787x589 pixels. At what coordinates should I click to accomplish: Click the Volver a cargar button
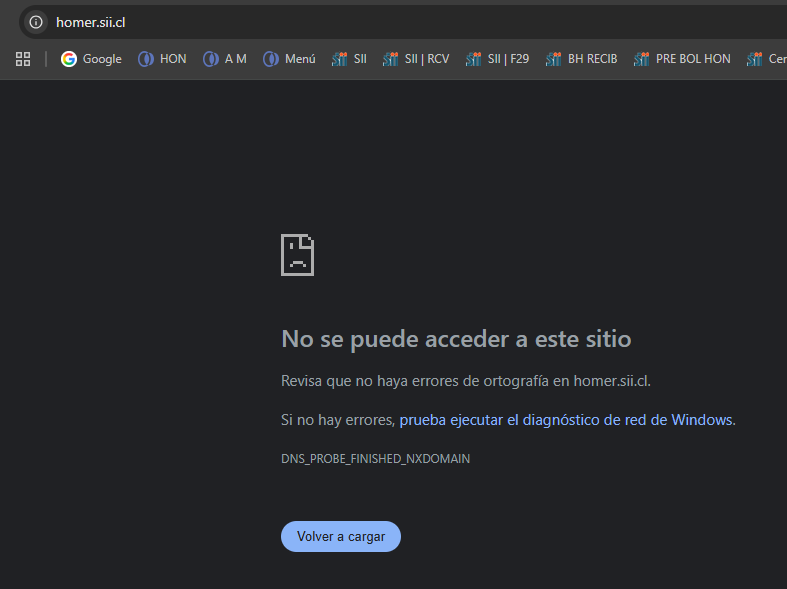click(x=341, y=536)
